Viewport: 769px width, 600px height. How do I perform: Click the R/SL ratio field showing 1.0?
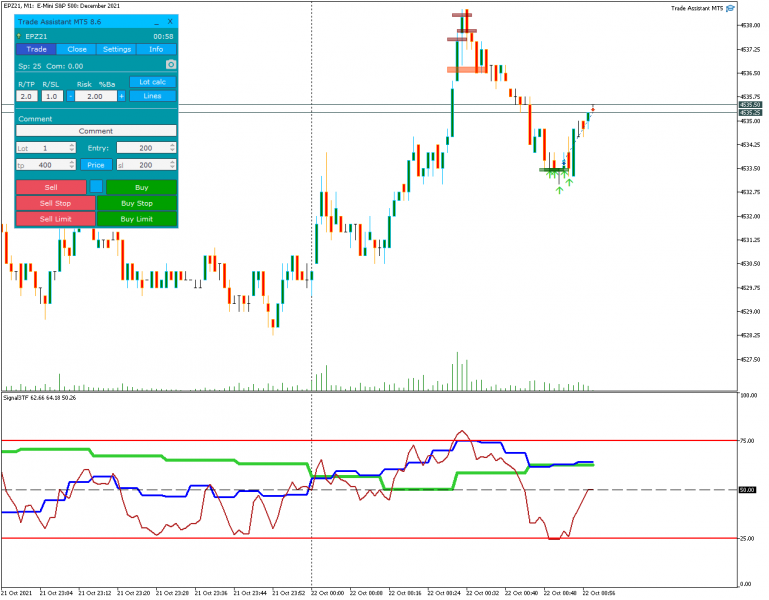coord(52,96)
